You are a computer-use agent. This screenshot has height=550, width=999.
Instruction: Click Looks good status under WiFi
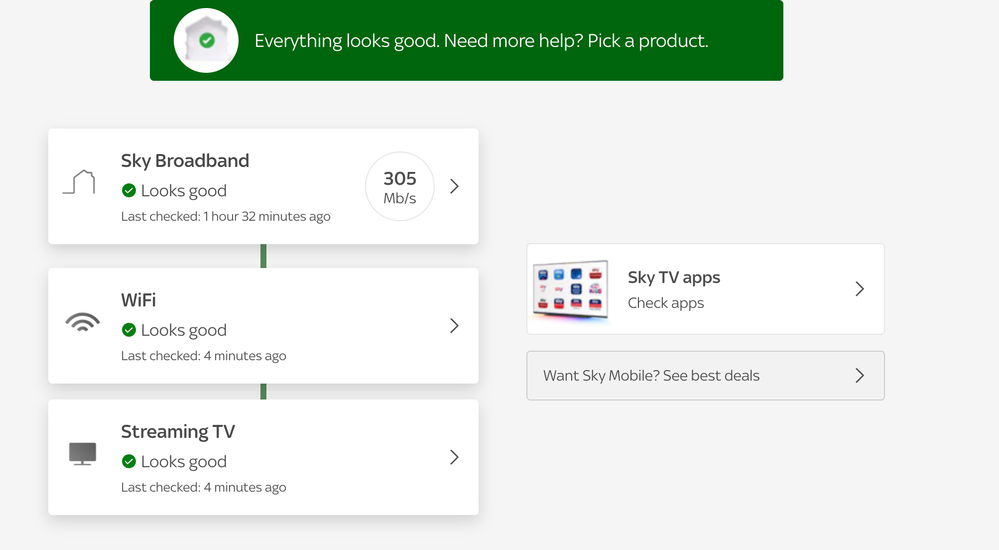click(x=183, y=330)
